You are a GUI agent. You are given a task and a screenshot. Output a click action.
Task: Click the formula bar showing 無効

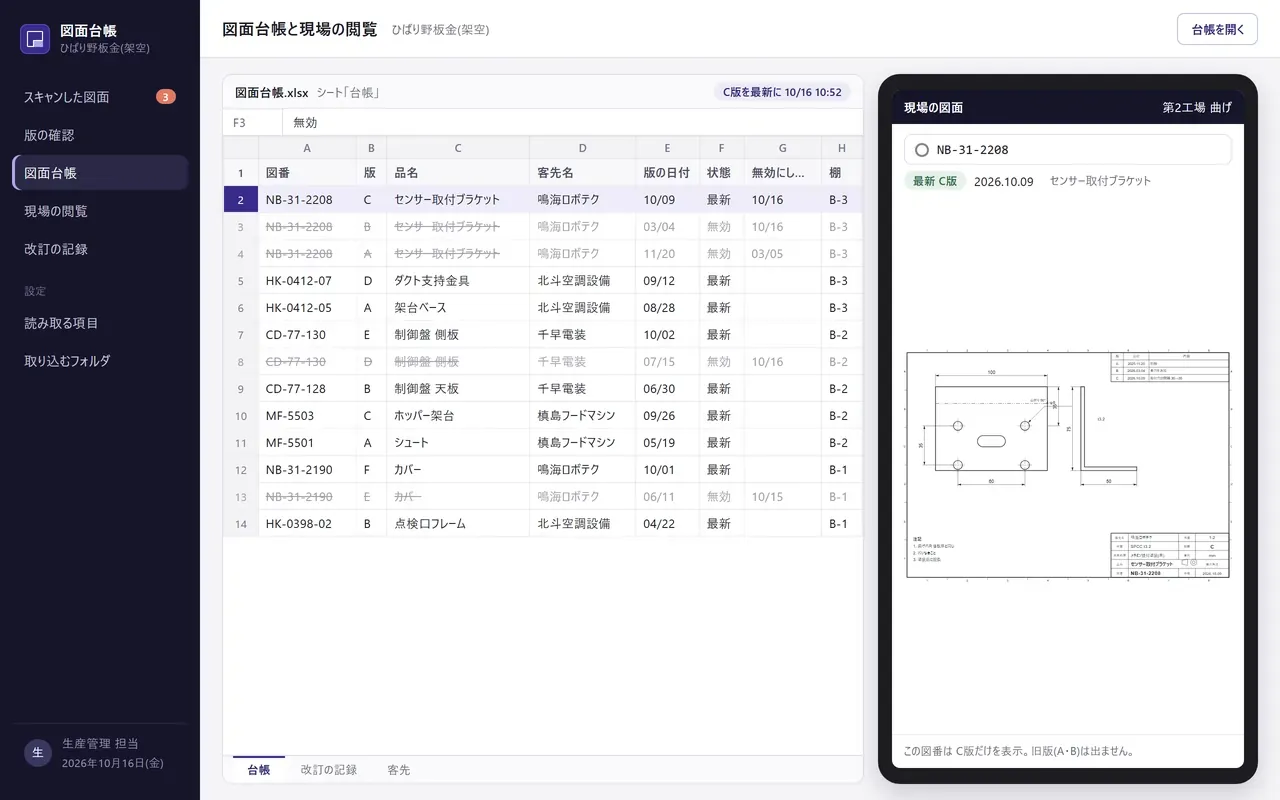click(x=572, y=122)
